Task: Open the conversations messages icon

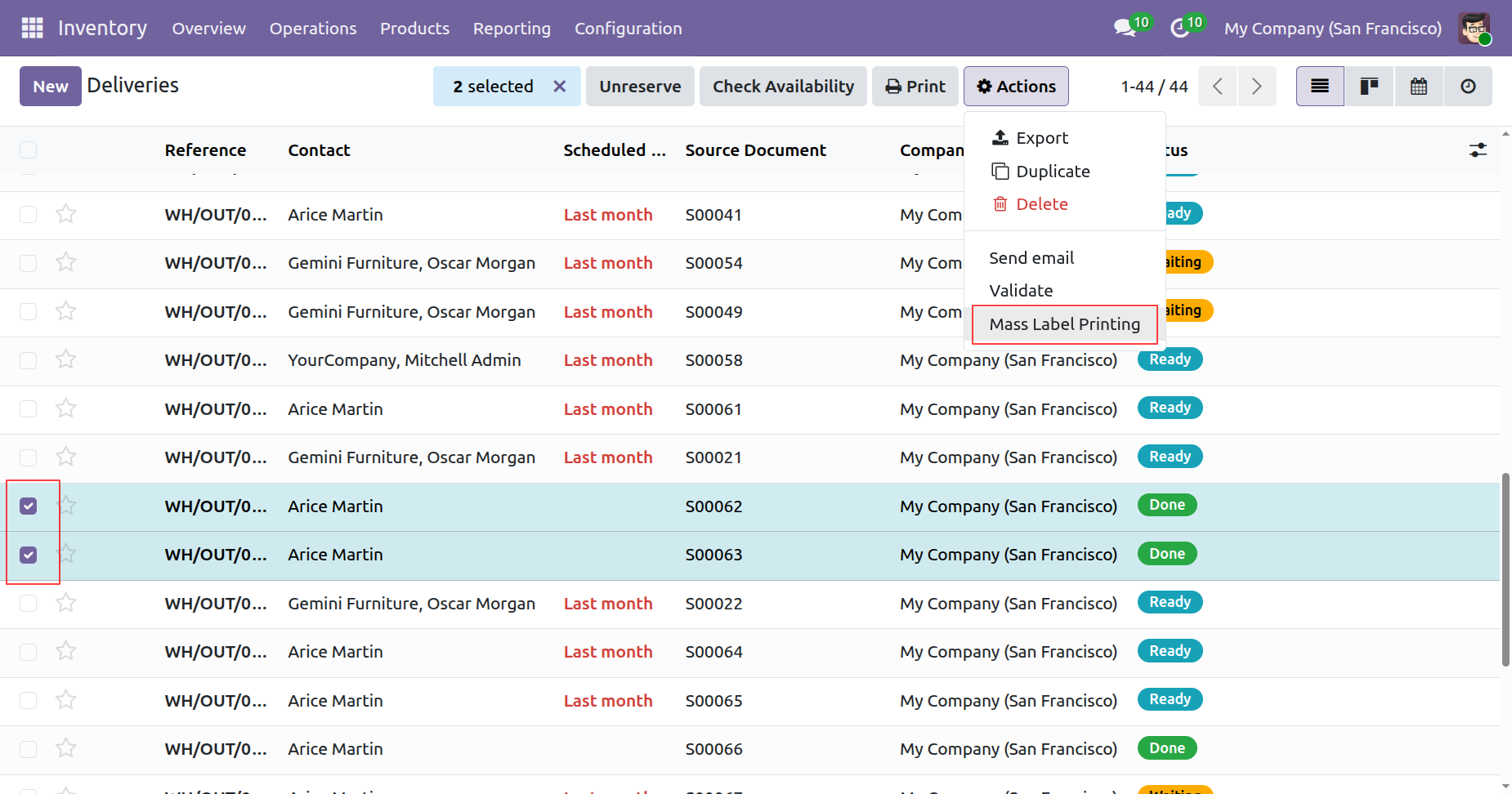Action: [1125, 28]
